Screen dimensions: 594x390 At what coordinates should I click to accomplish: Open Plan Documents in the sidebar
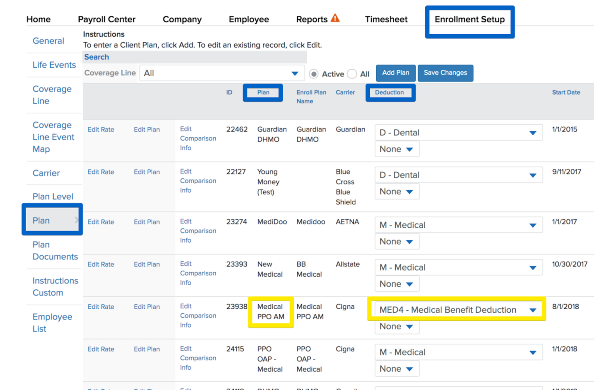[55, 251]
